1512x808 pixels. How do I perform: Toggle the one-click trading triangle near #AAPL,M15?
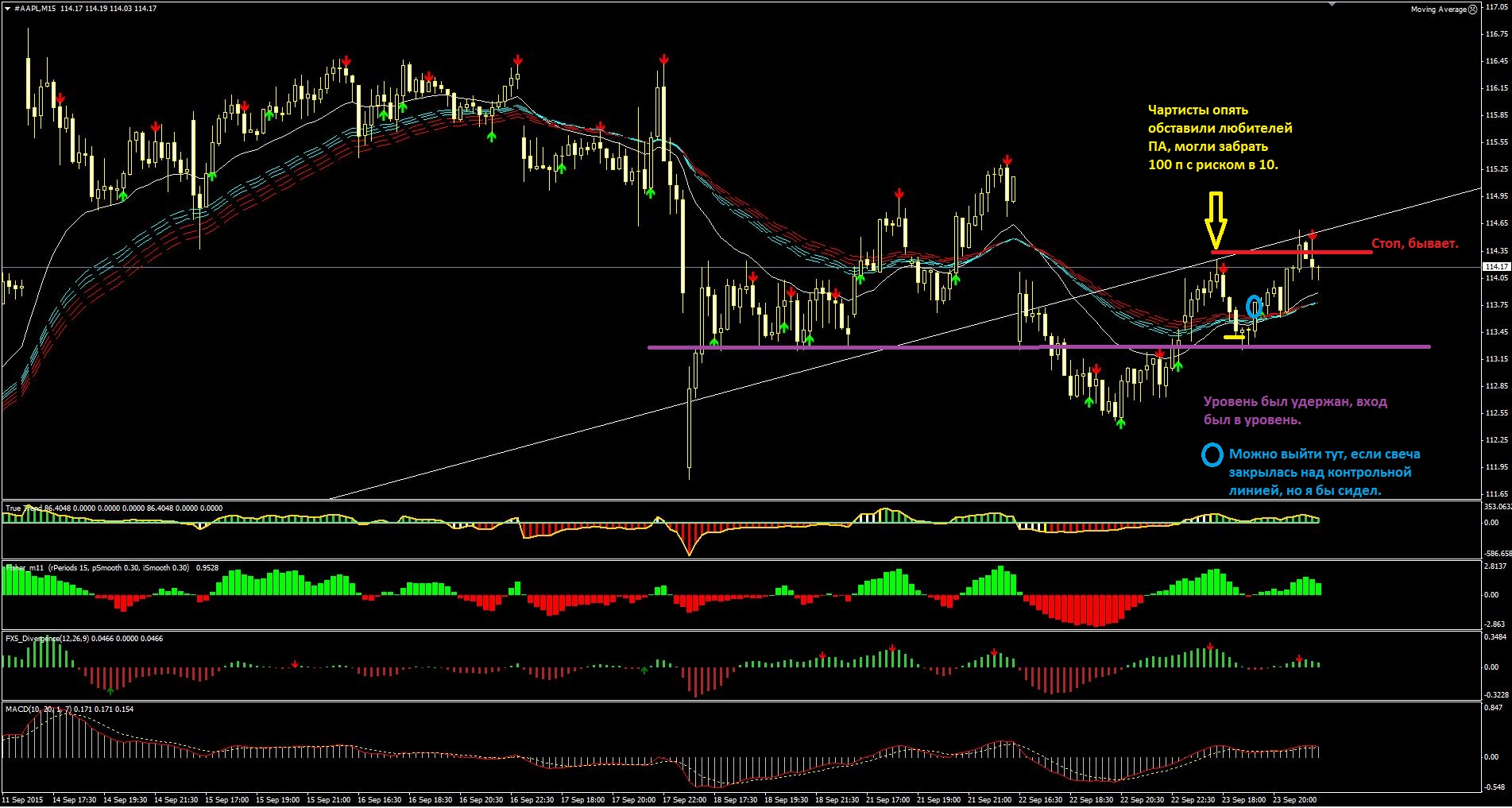coord(8,8)
